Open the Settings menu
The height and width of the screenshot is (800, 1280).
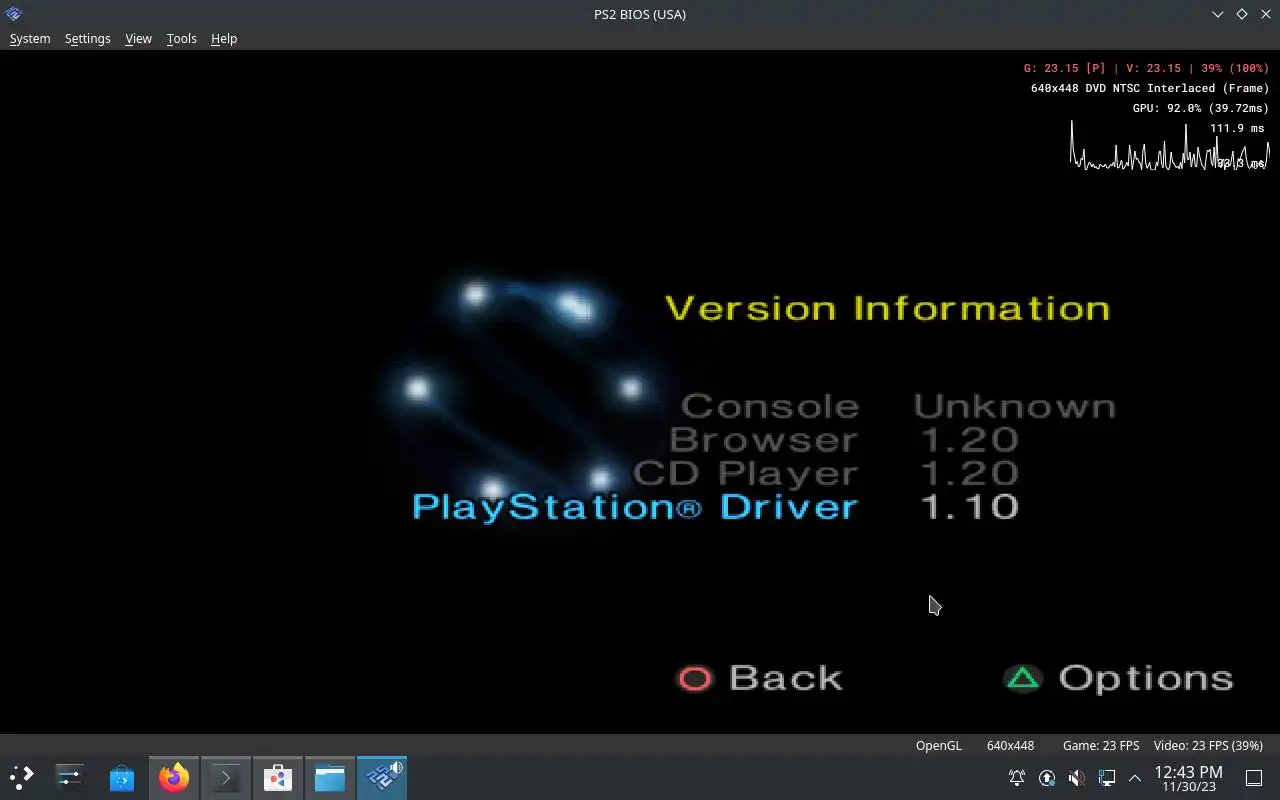[x=87, y=38]
